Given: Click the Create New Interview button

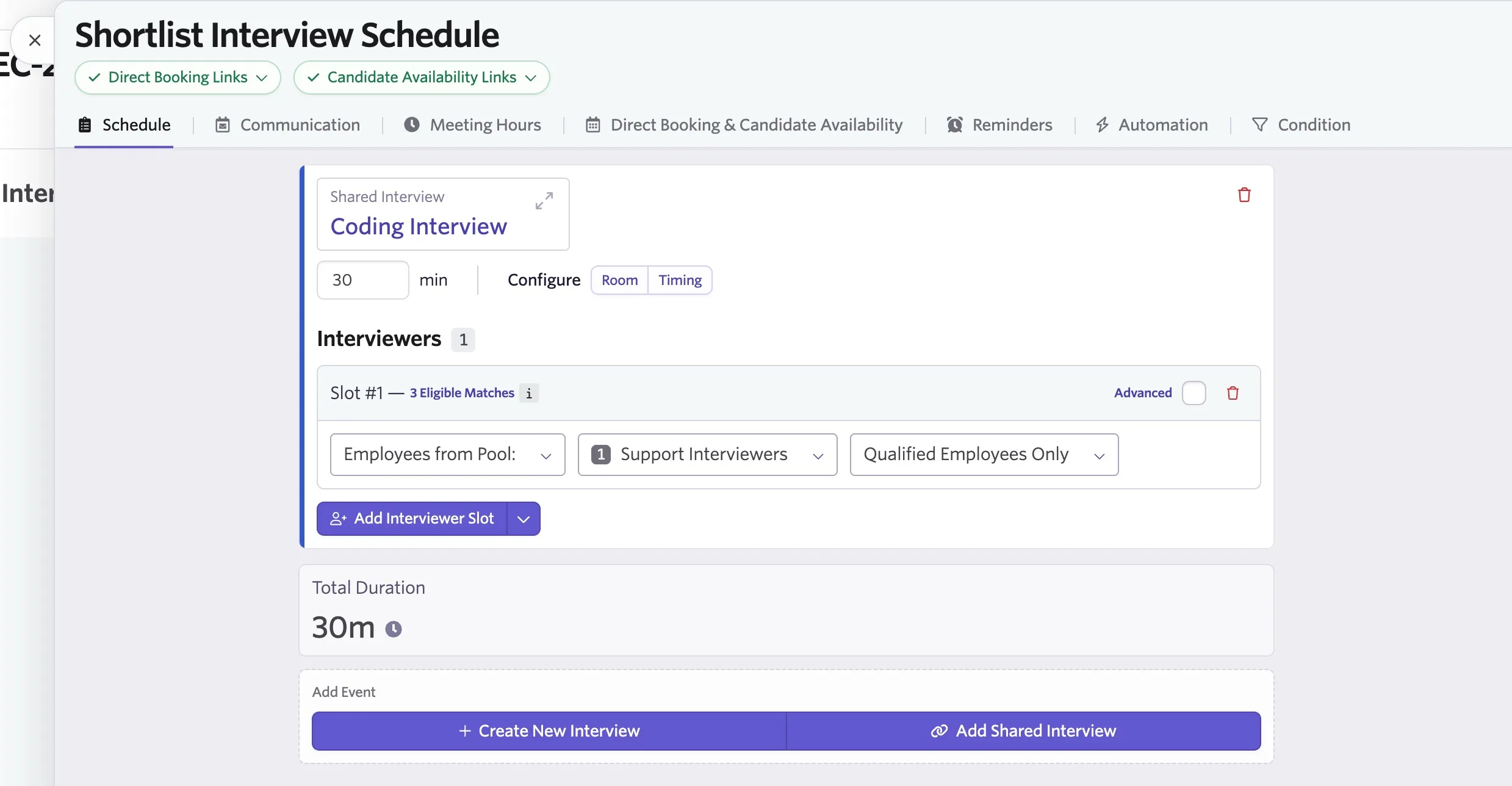Looking at the screenshot, I should 549,731.
